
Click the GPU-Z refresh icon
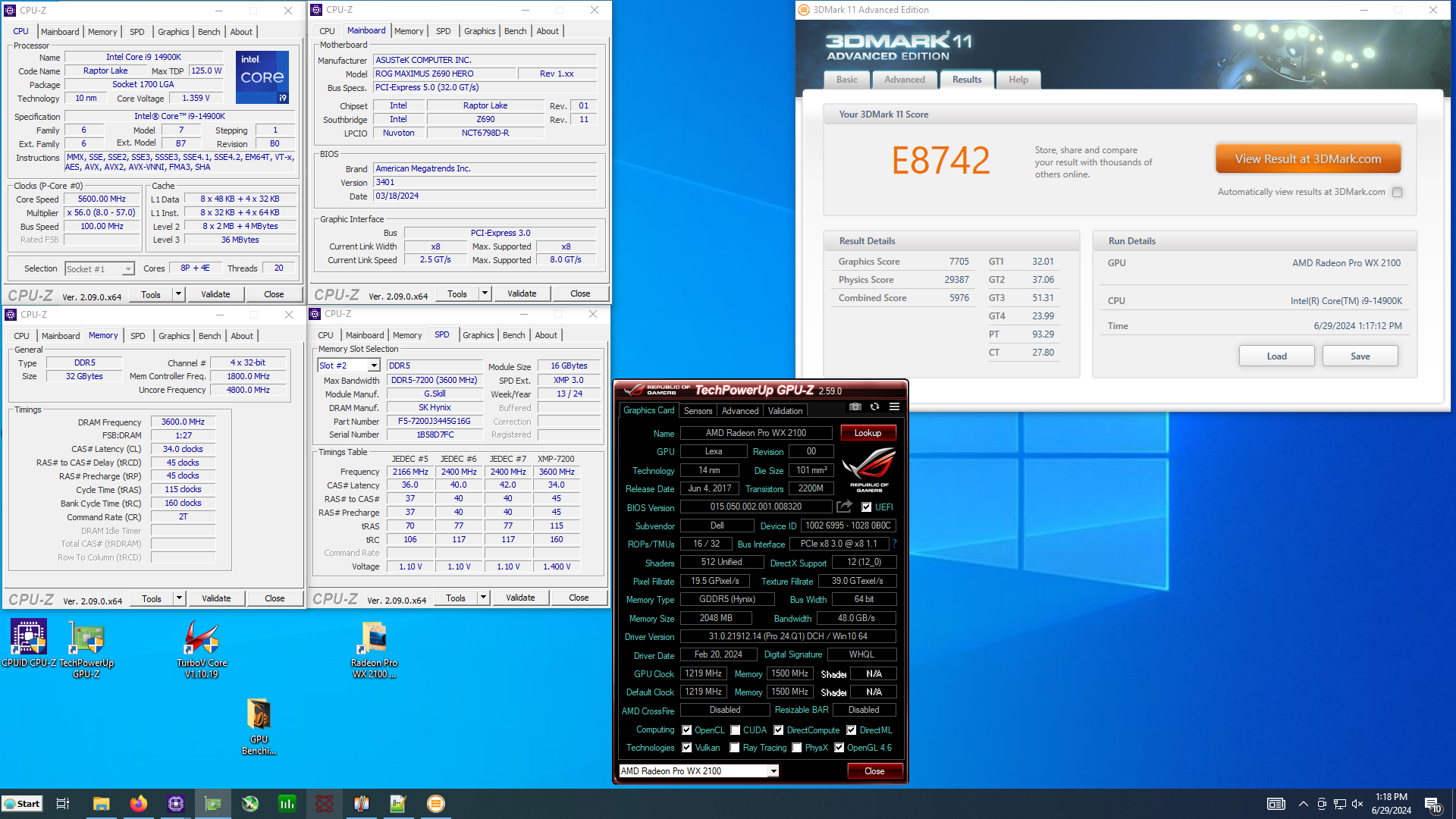874,407
